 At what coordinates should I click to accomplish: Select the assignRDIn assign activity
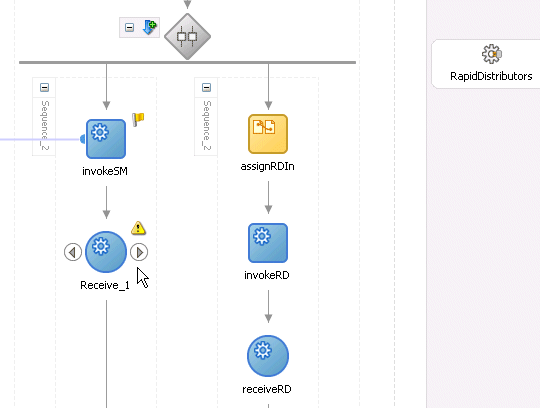click(x=268, y=134)
